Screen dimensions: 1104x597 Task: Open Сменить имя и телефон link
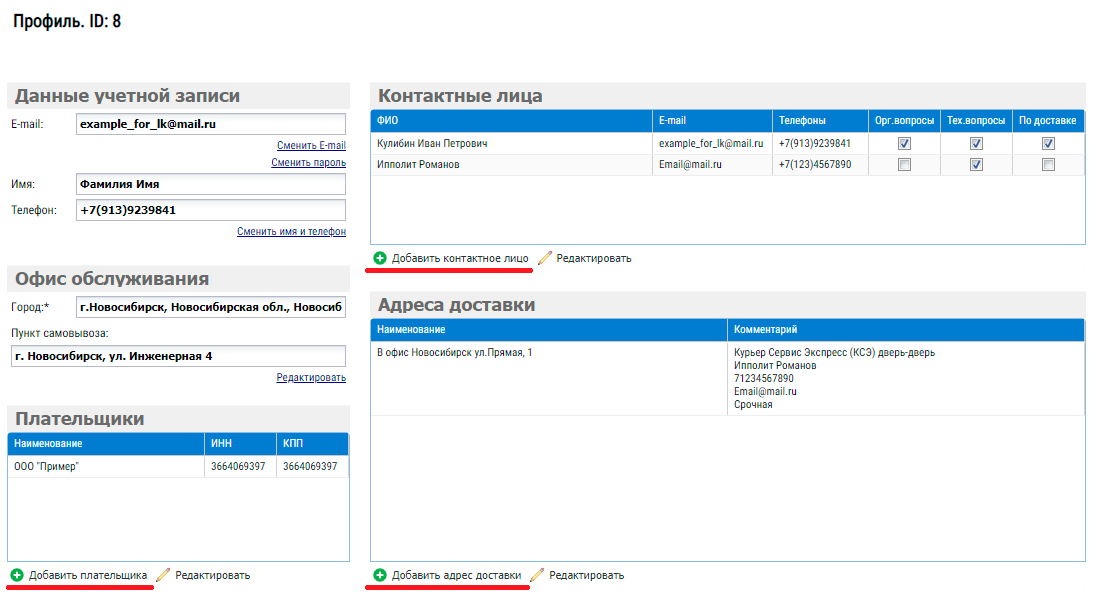pyautogui.click(x=291, y=231)
